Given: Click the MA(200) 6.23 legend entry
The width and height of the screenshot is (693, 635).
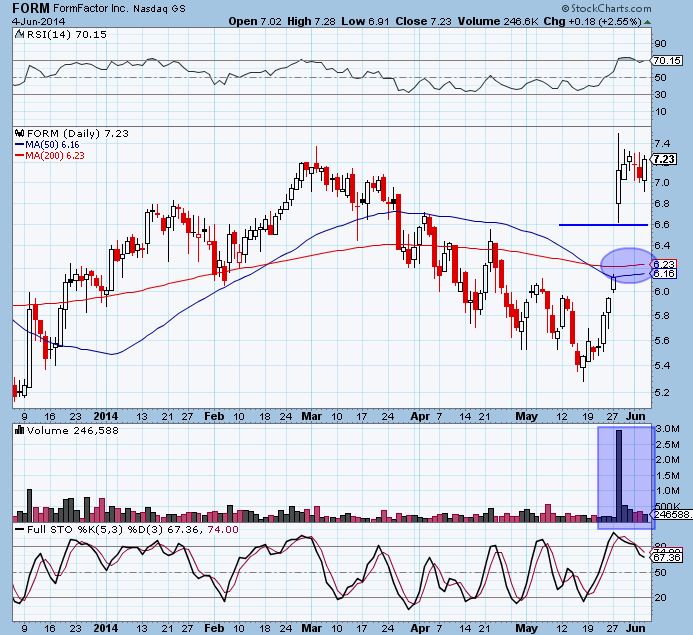Looking at the screenshot, I should 50,156.
